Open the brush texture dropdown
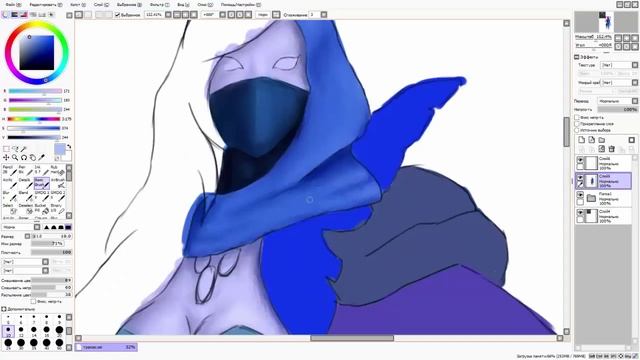640x360 pixels. (25, 271)
